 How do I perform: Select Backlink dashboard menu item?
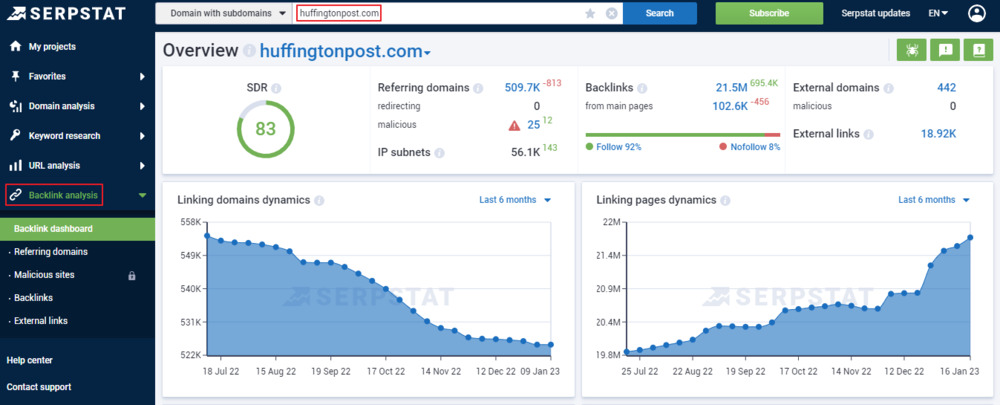pos(77,229)
